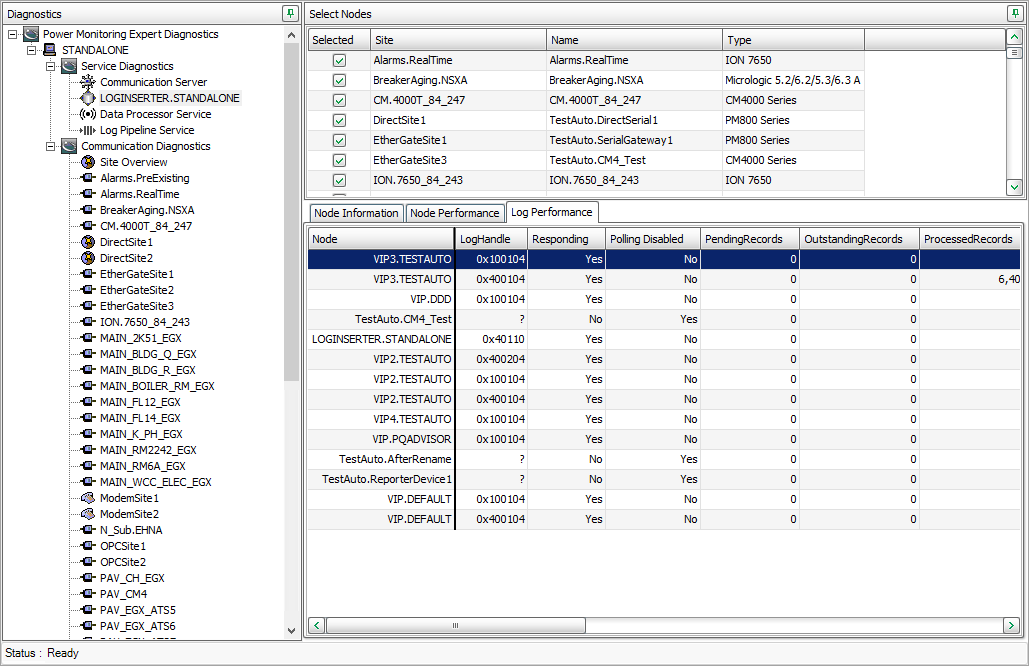This screenshot has width=1029, height=666.
Task: Select the TestAuto.AfterRename log row
Action: (x=663, y=459)
